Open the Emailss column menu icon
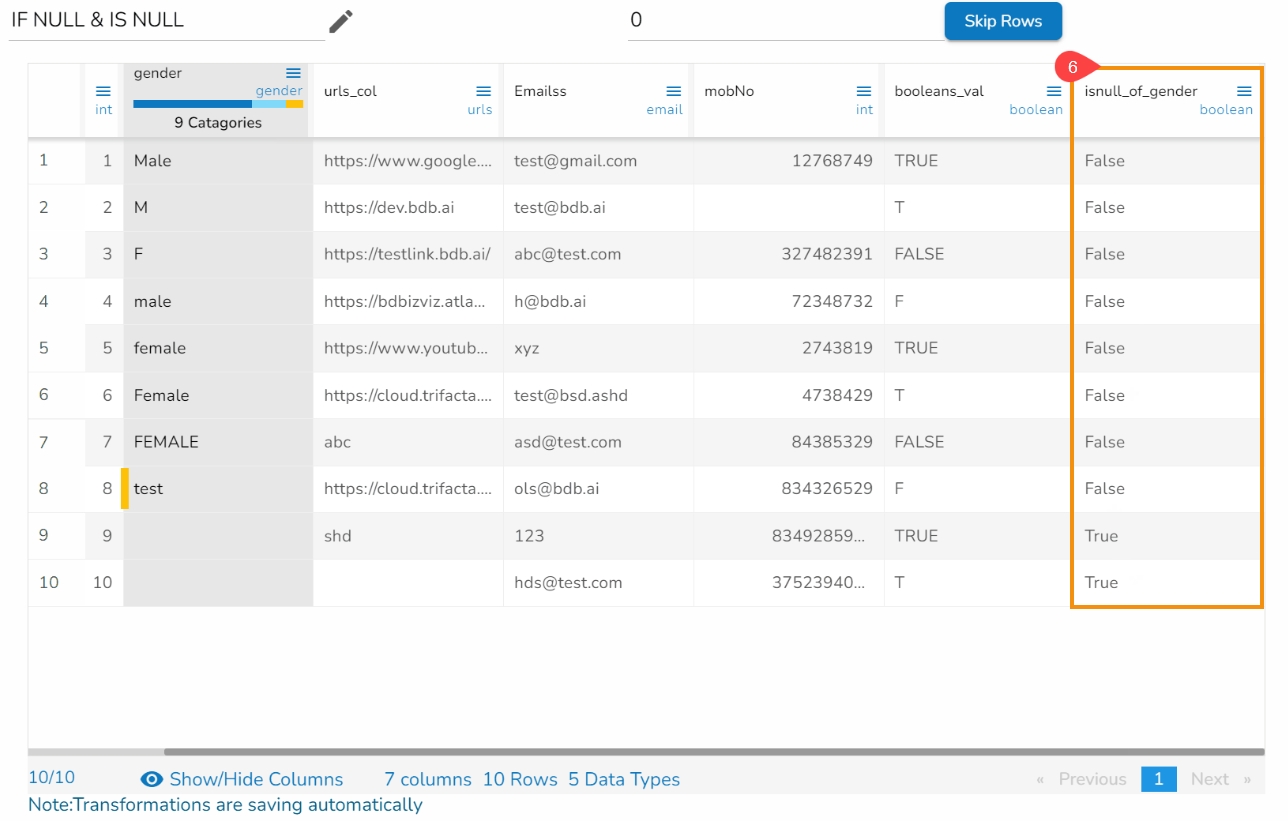The height and width of the screenshot is (821, 1288). click(674, 91)
